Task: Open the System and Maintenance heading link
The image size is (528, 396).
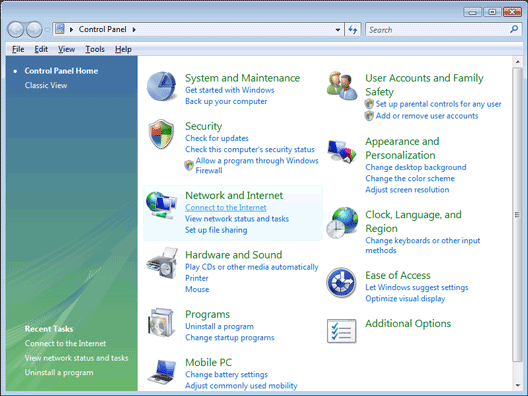Action: point(242,78)
